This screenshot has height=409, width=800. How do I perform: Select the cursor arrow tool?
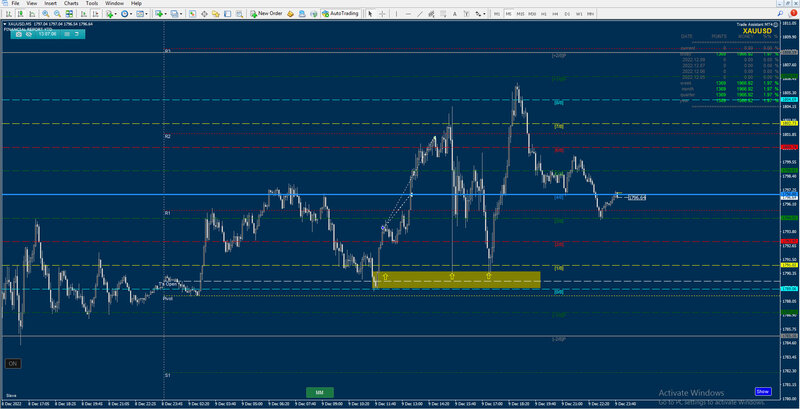coord(370,14)
